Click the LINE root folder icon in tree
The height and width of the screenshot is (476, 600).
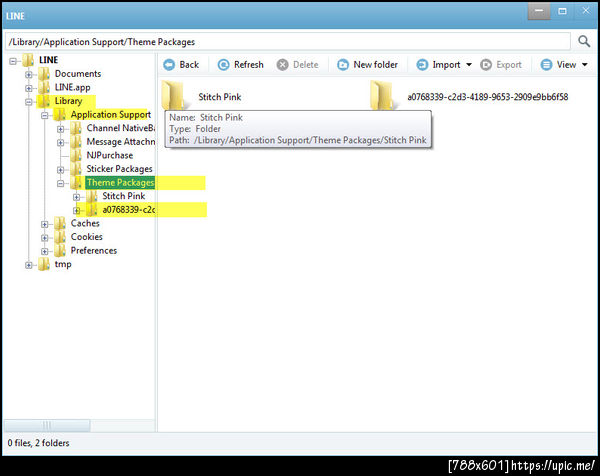click(29, 60)
